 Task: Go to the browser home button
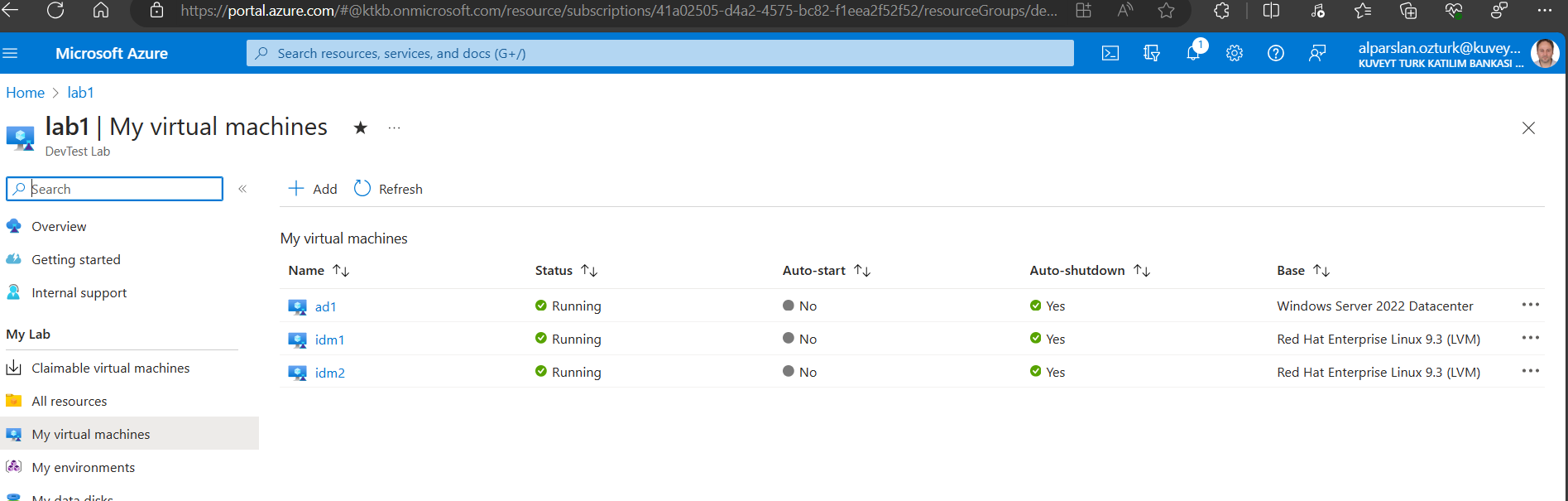click(101, 11)
